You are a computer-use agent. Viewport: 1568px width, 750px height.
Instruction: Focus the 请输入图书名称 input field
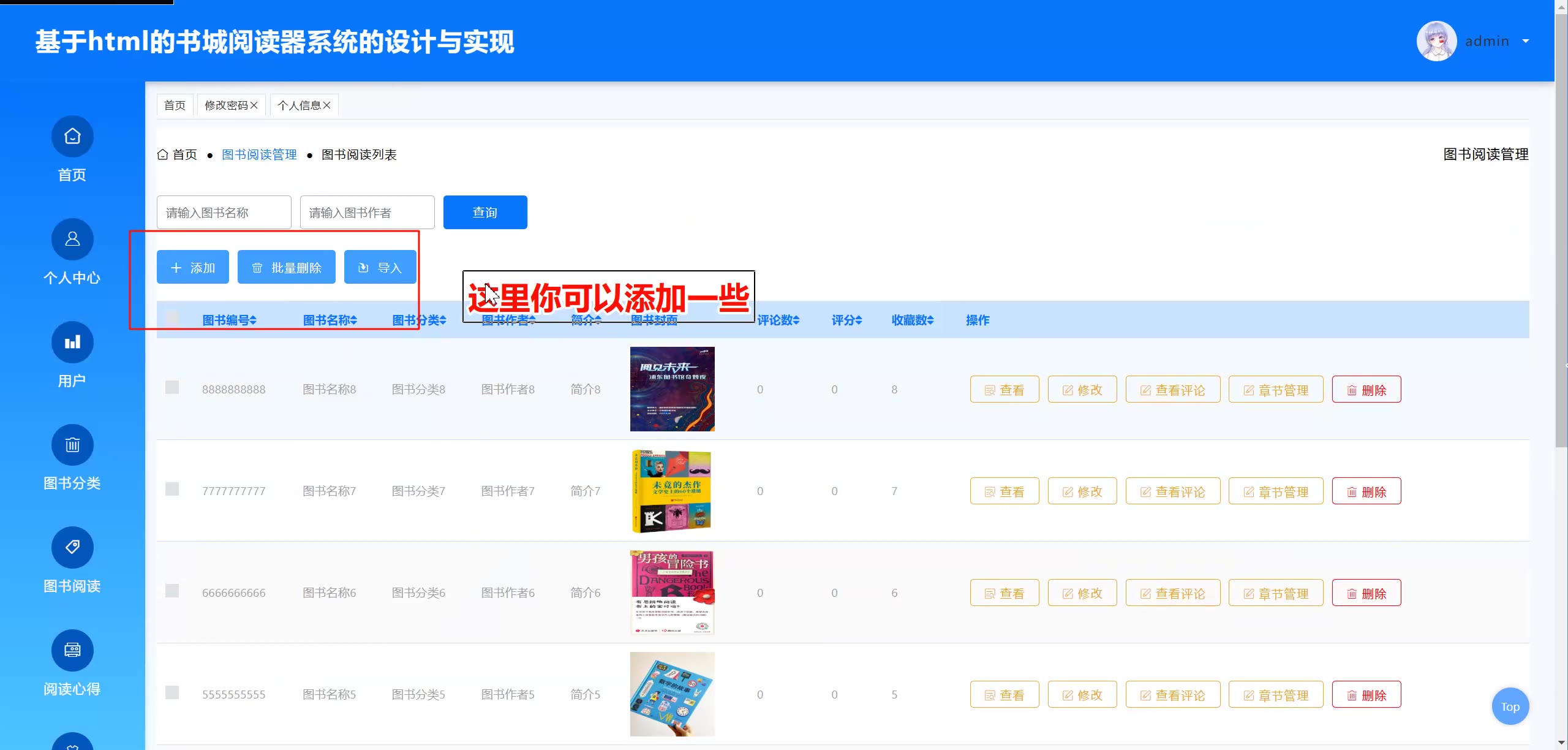[224, 212]
